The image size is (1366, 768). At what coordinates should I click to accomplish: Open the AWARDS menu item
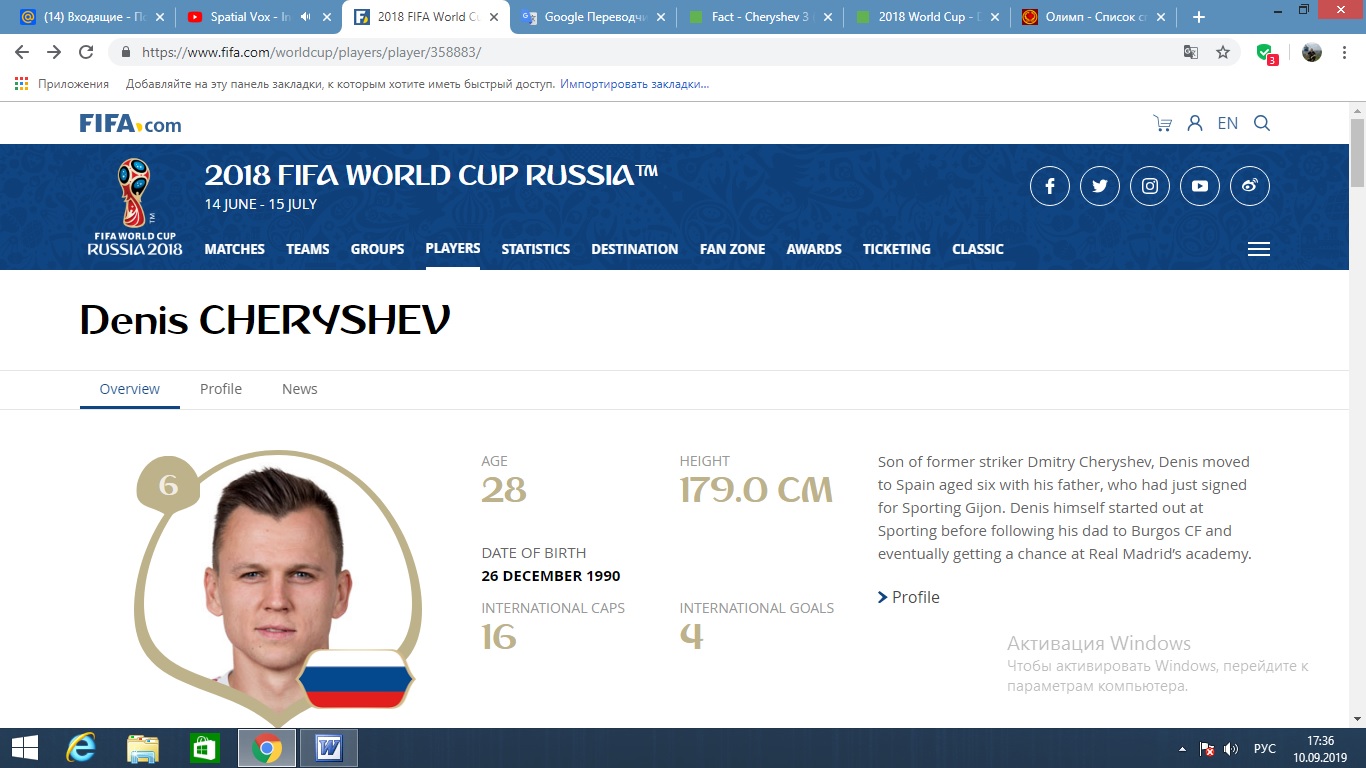point(814,249)
